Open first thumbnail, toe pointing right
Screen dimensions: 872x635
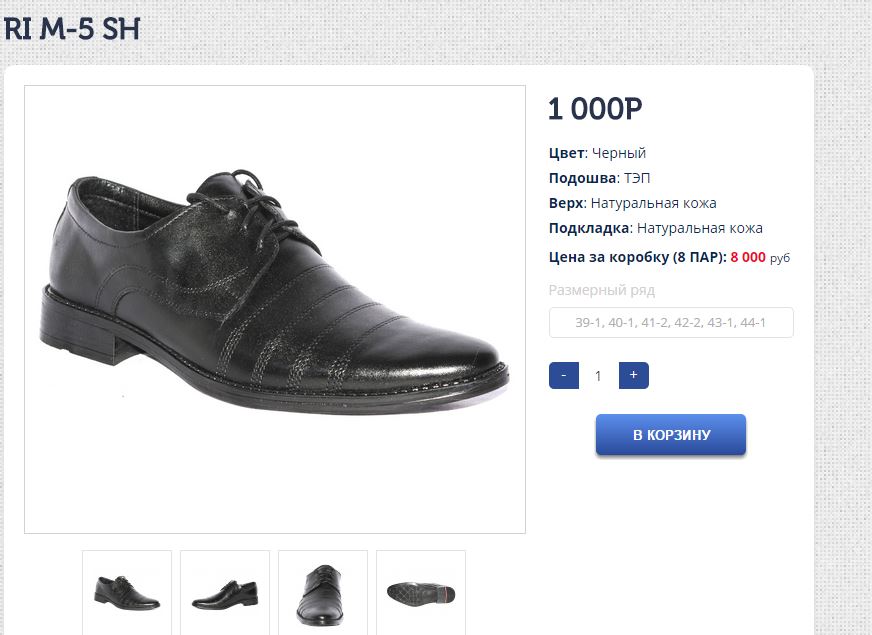click(x=127, y=592)
